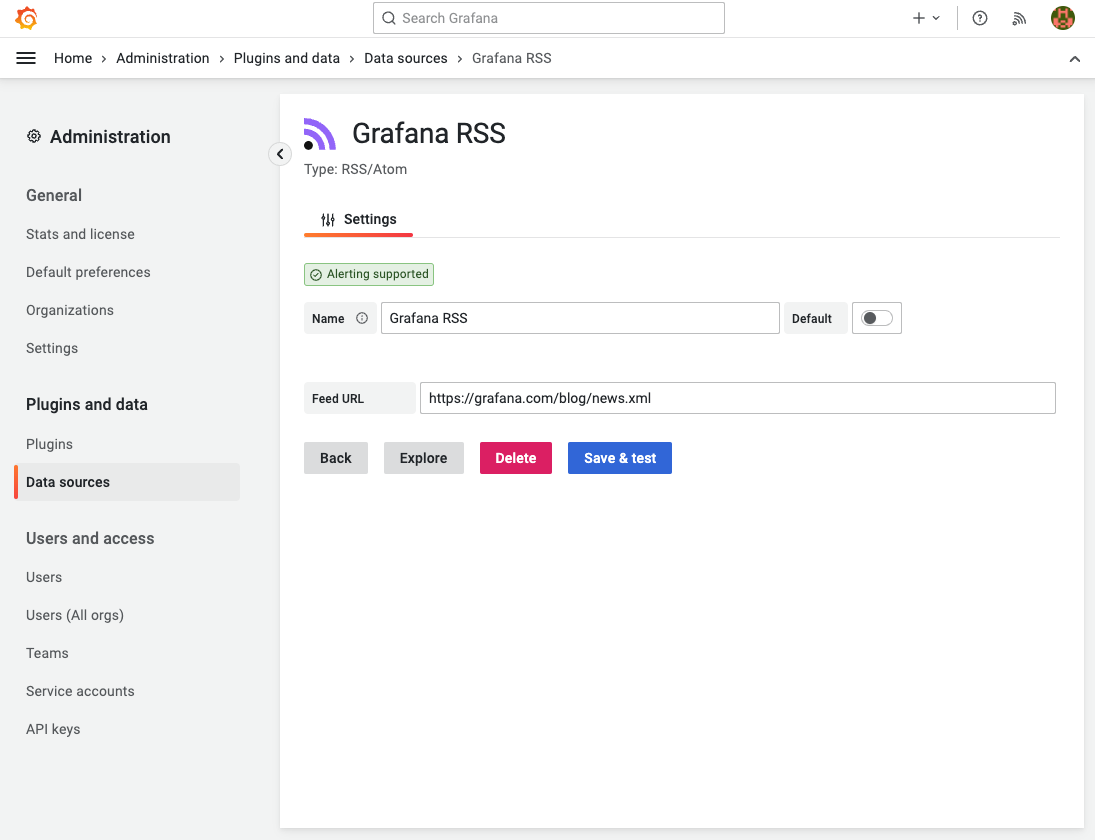Click the Back button
The height and width of the screenshot is (840, 1095).
[336, 458]
